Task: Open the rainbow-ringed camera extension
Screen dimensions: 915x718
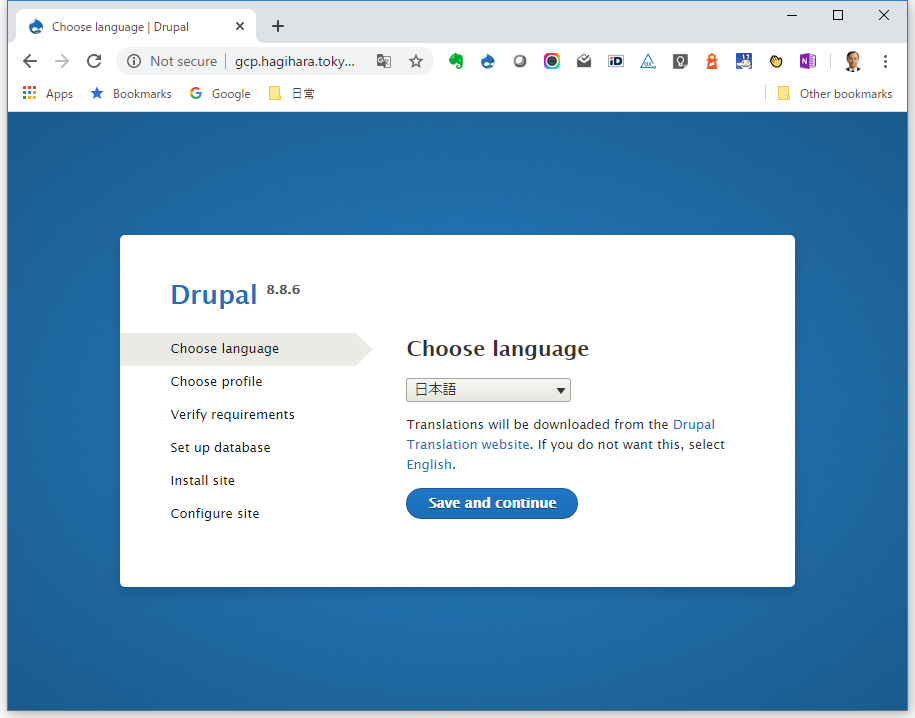Action: pyautogui.click(x=551, y=61)
